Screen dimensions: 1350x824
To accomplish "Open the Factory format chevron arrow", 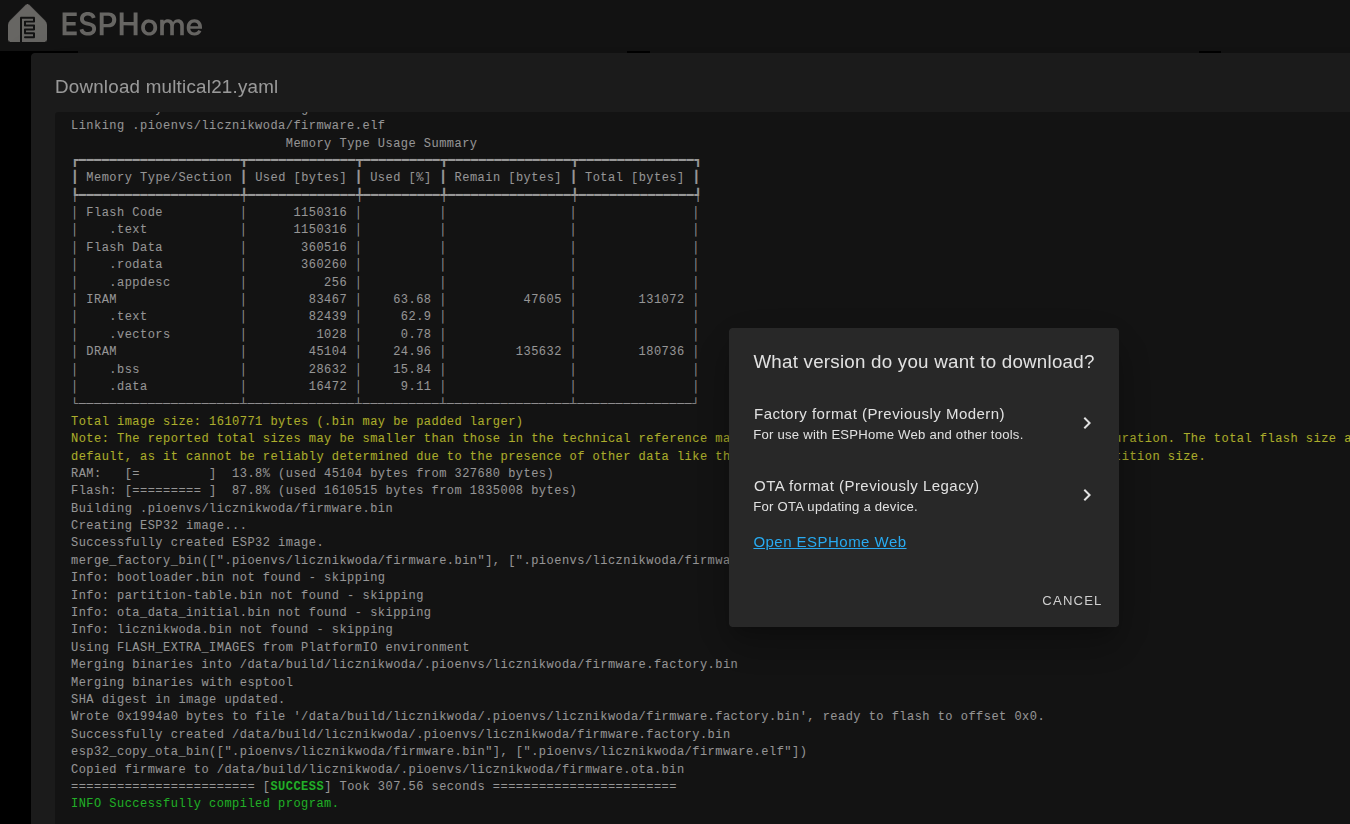I will coord(1087,423).
